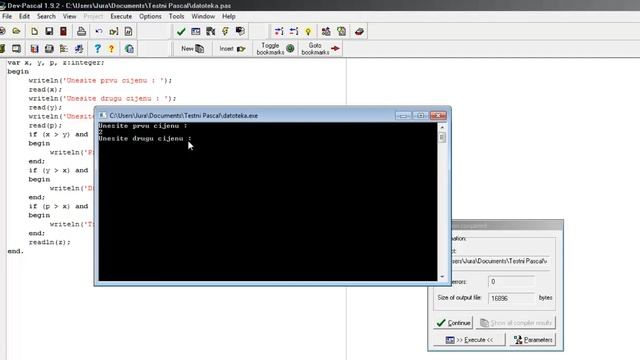640x360 pixels.
Task: Open the Search menu
Action: tap(46, 16)
